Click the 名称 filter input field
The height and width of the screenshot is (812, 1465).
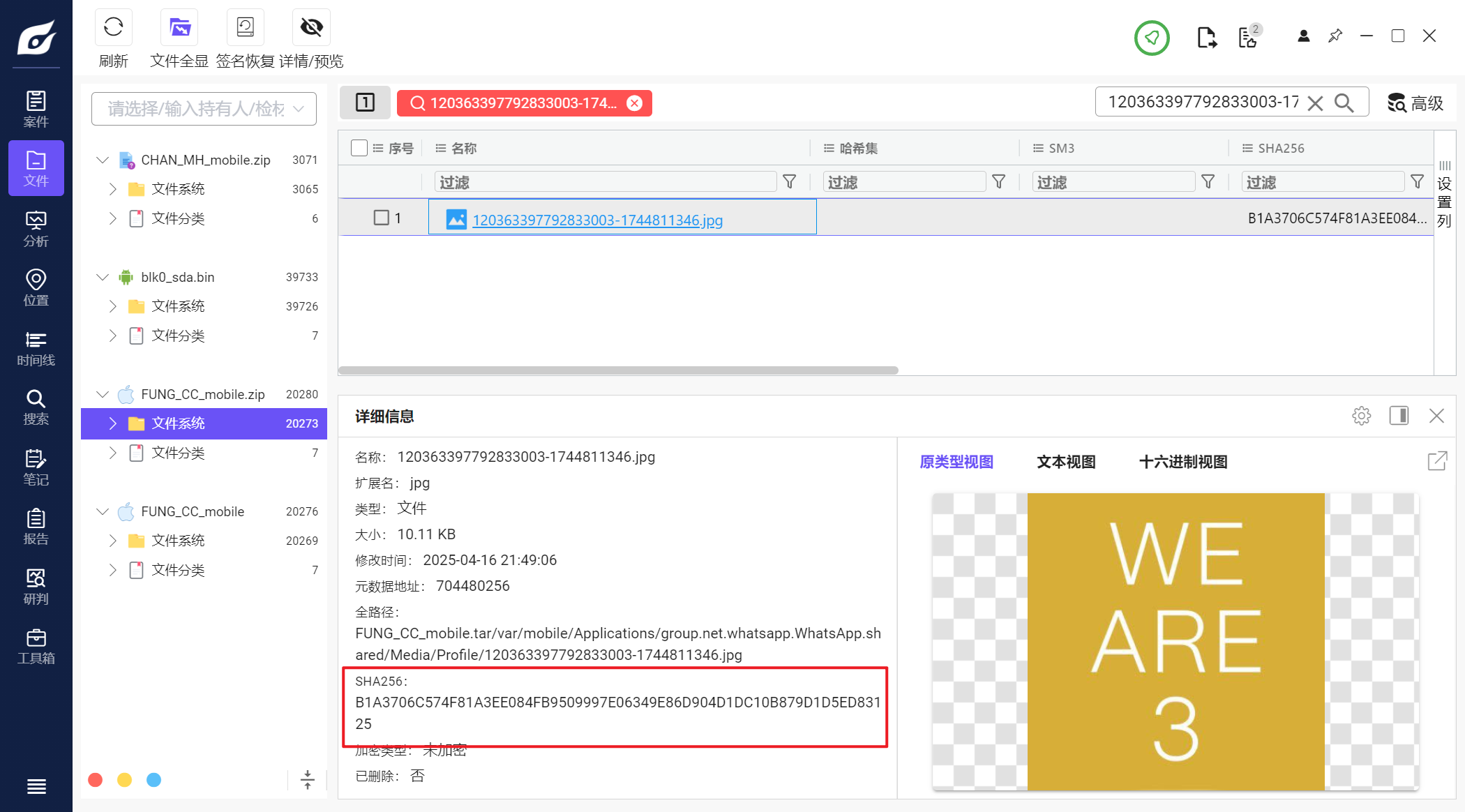point(604,182)
